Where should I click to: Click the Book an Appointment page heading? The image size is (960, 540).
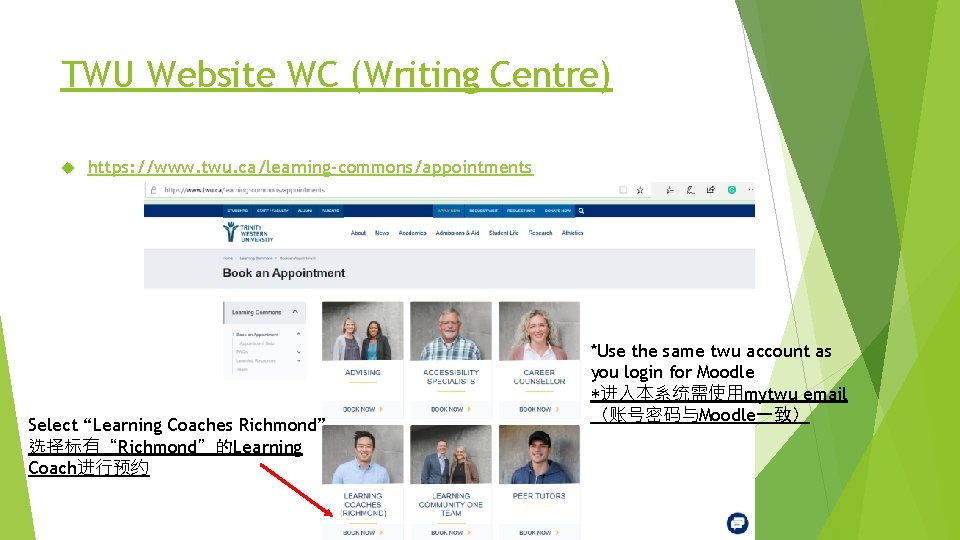click(x=283, y=273)
